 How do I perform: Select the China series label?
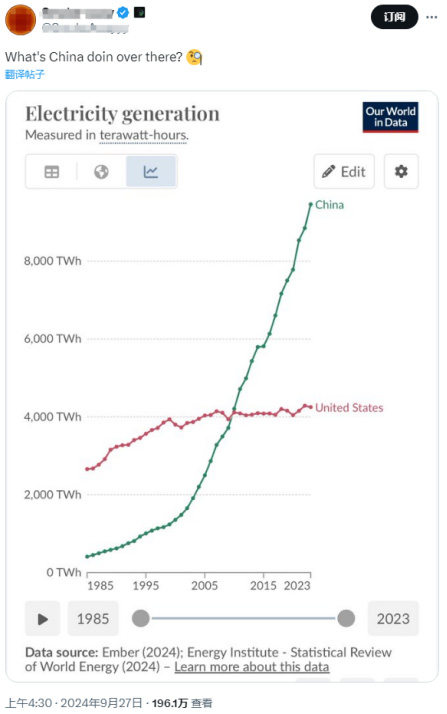(329, 205)
